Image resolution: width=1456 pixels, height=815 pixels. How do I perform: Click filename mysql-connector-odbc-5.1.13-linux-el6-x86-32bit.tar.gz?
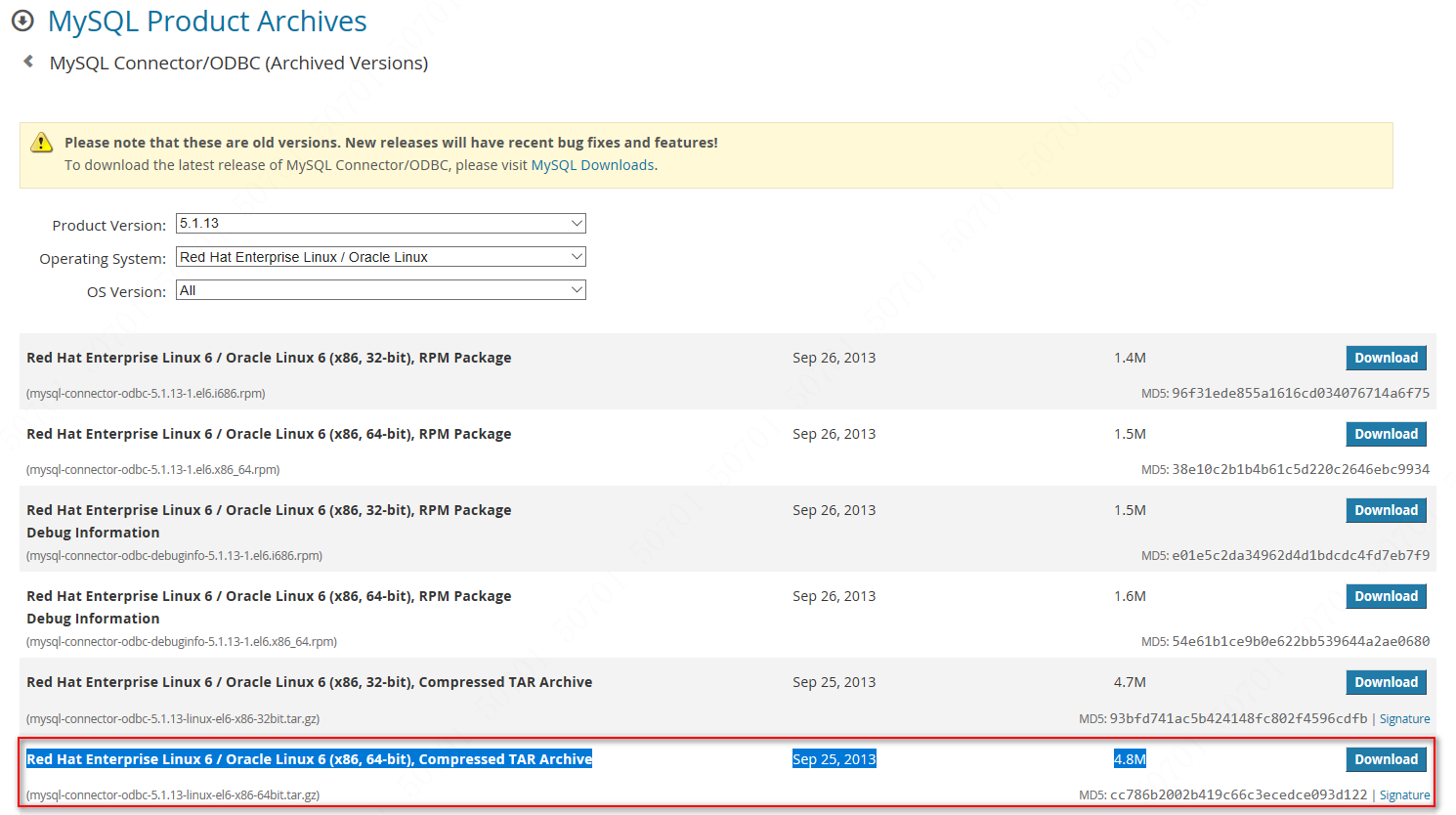(x=173, y=719)
